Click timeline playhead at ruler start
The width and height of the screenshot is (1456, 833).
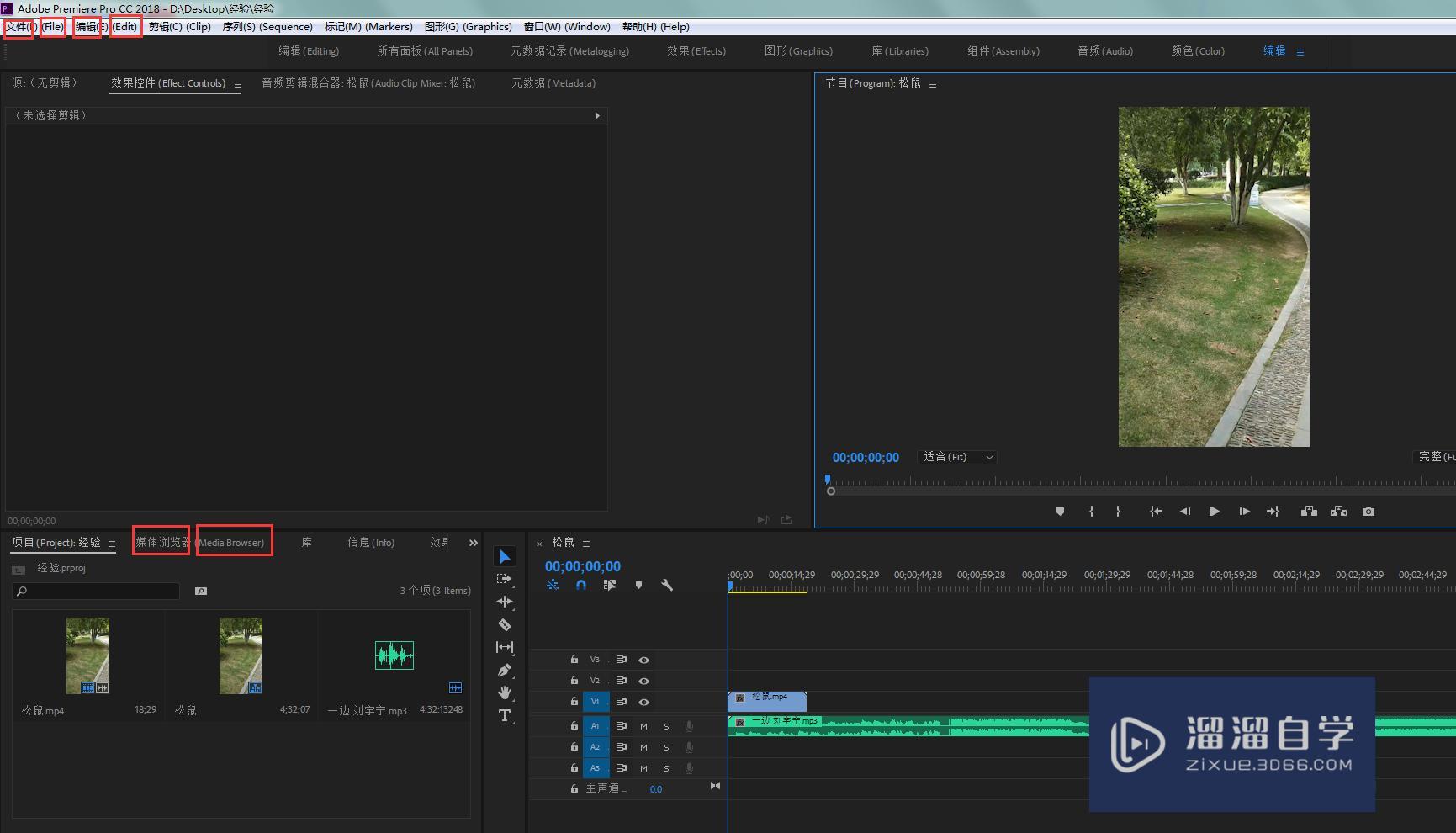click(x=730, y=586)
